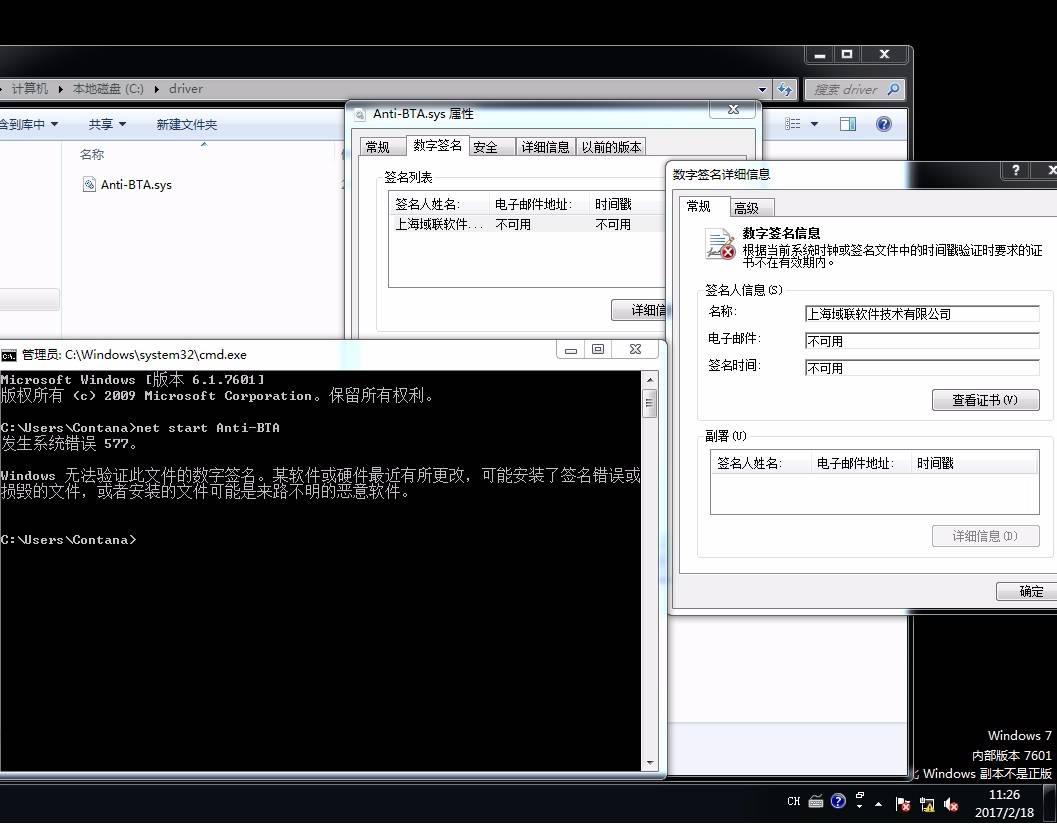Click the CH language indicator in taskbar
Viewport: 1057px width, 824px height.
tap(793, 801)
